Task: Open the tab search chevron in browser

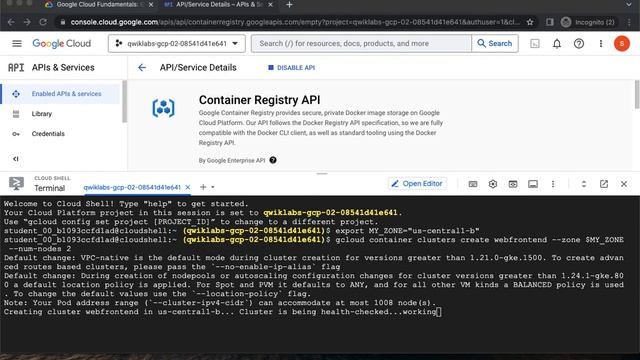Action: [629, 4]
